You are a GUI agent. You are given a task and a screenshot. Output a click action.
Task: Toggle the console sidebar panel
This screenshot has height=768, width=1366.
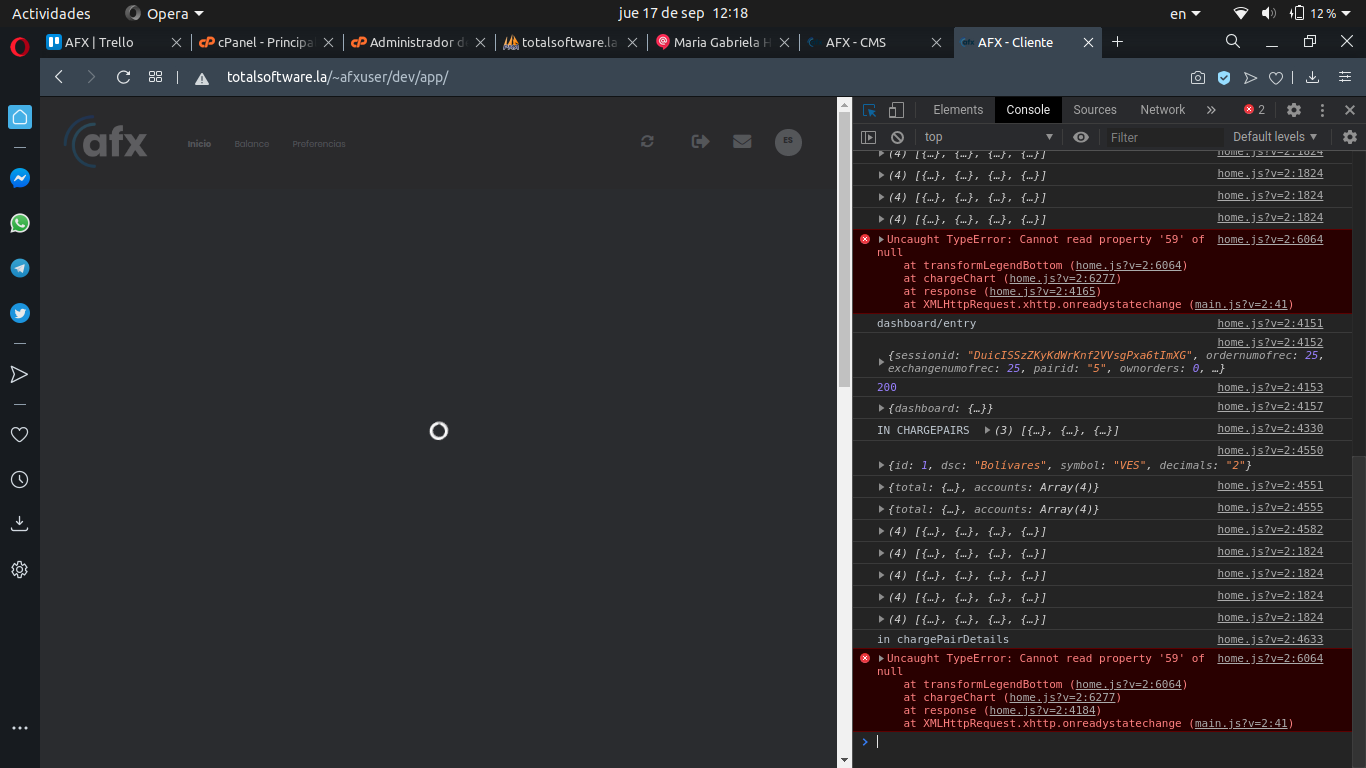868,137
